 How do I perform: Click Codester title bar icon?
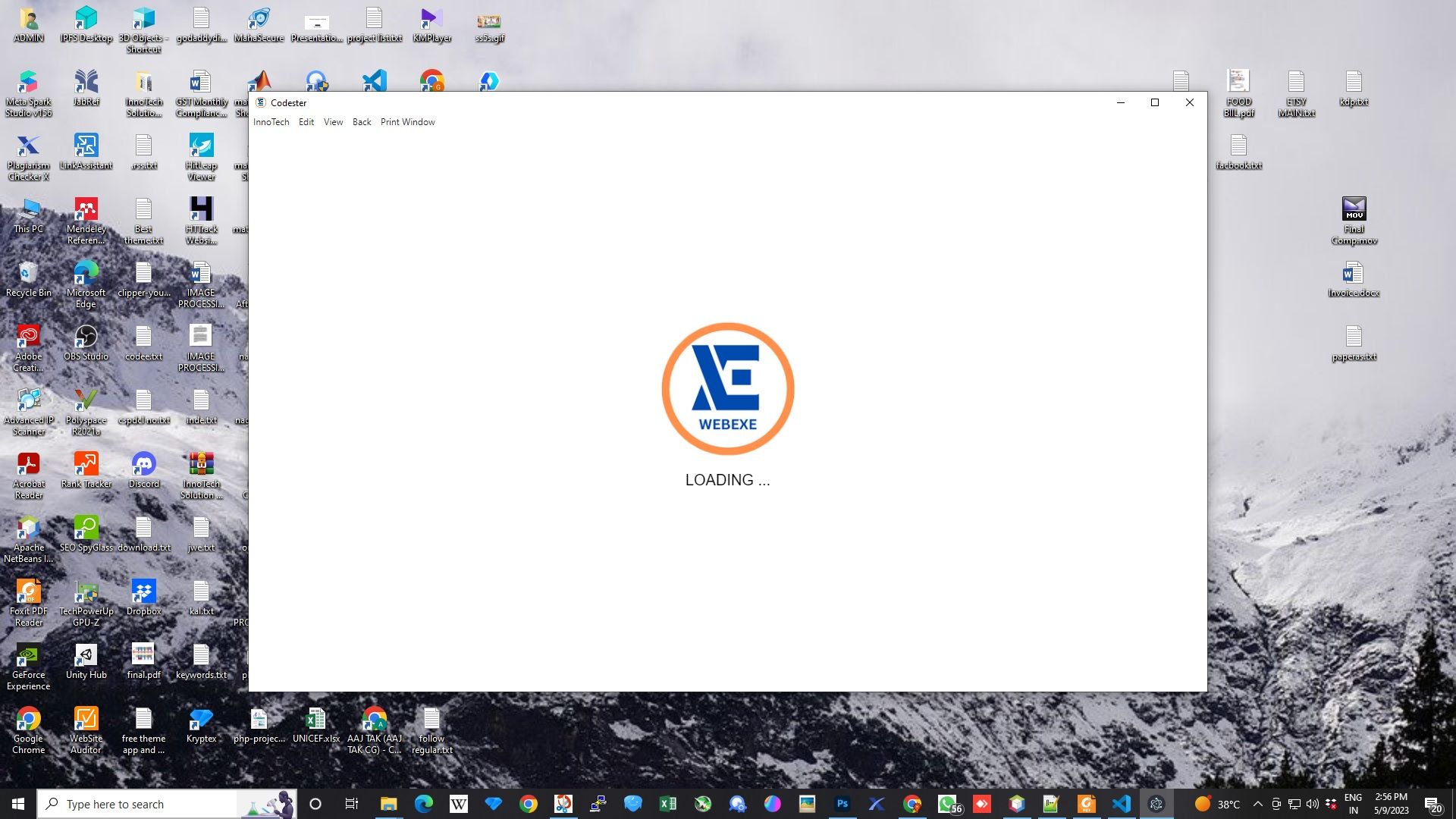click(x=261, y=102)
